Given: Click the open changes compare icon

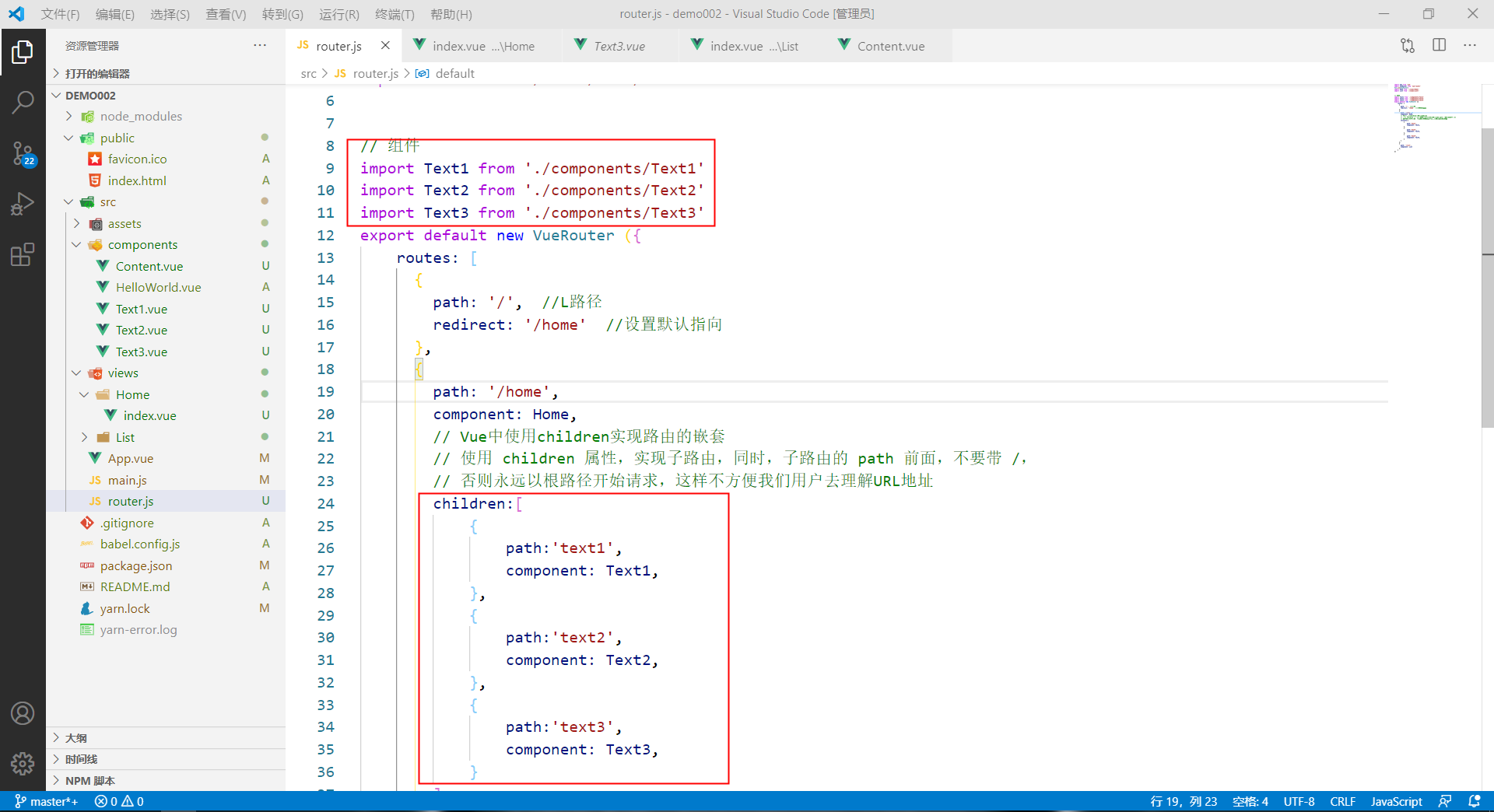Looking at the screenshot, I should click(1408, 46).
